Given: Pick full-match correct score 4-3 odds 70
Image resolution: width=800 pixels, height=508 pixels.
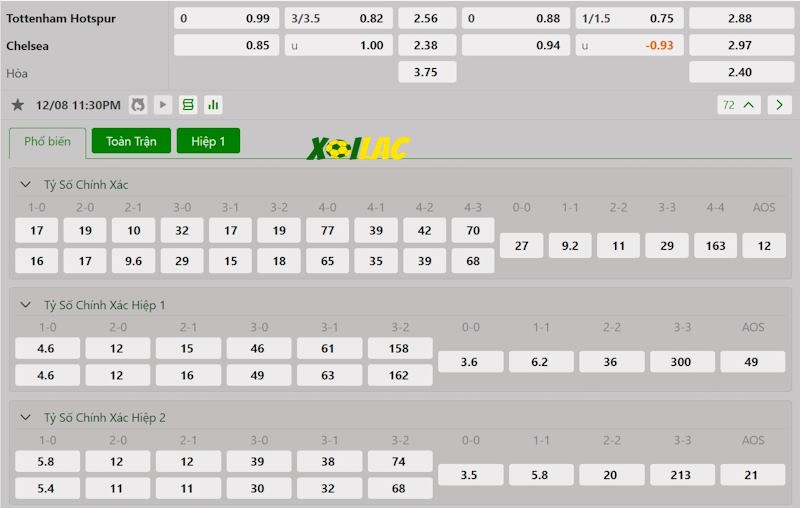Looking at the screenshot, I should click(x=473, y=231).
